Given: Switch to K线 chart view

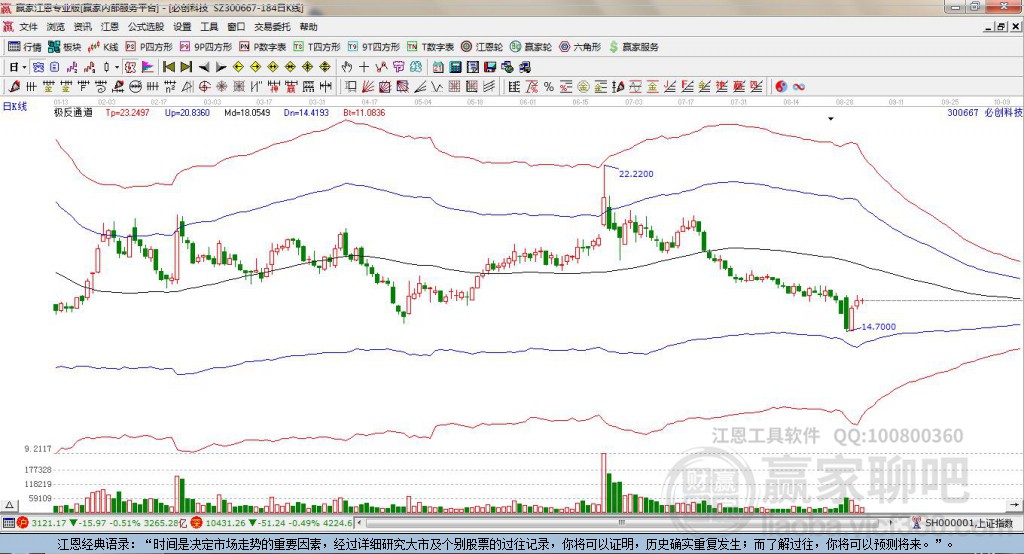Looking at the screenshot, I should [x=103, y=47].
